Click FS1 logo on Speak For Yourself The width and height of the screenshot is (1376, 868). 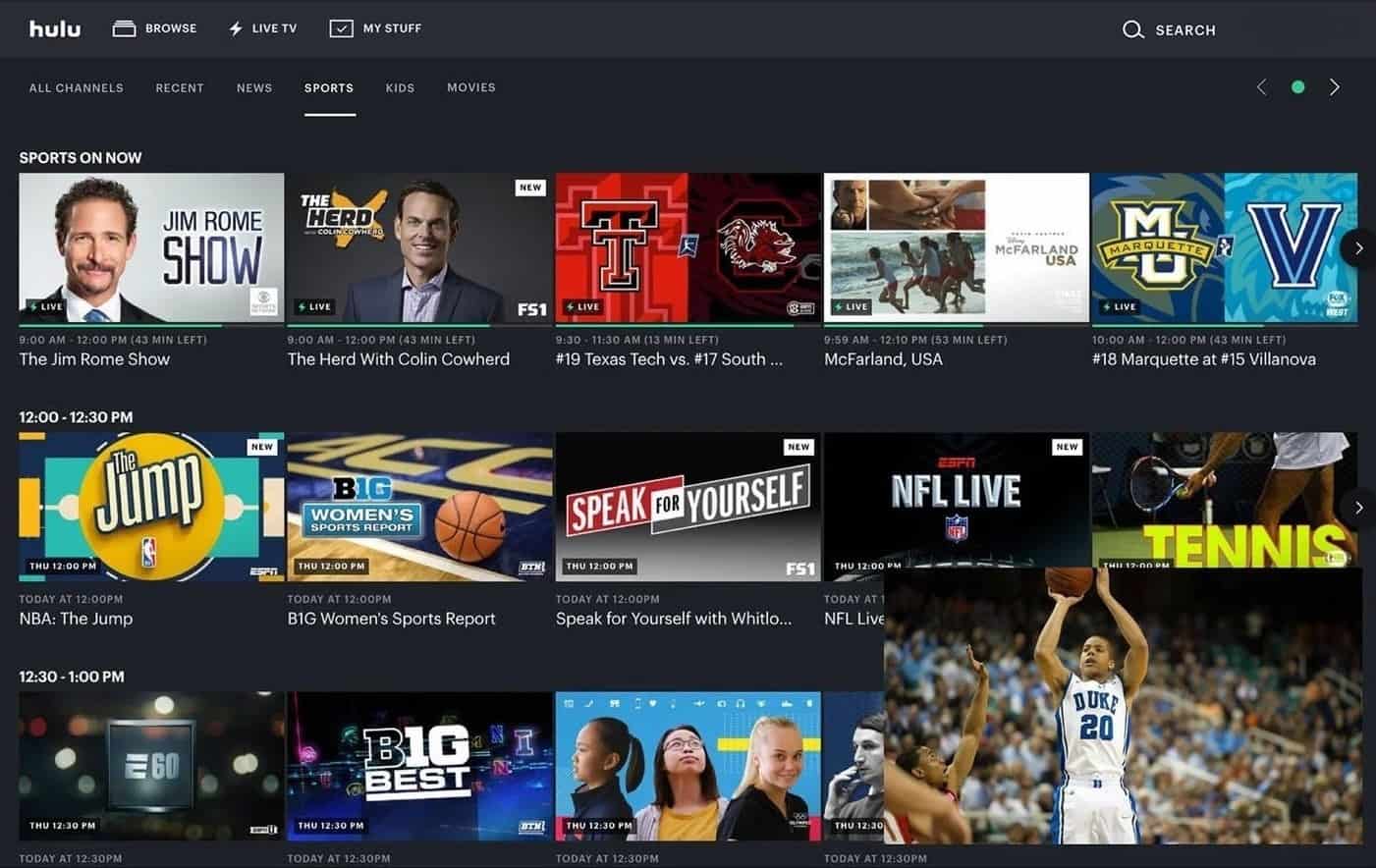tap(800, 569)
